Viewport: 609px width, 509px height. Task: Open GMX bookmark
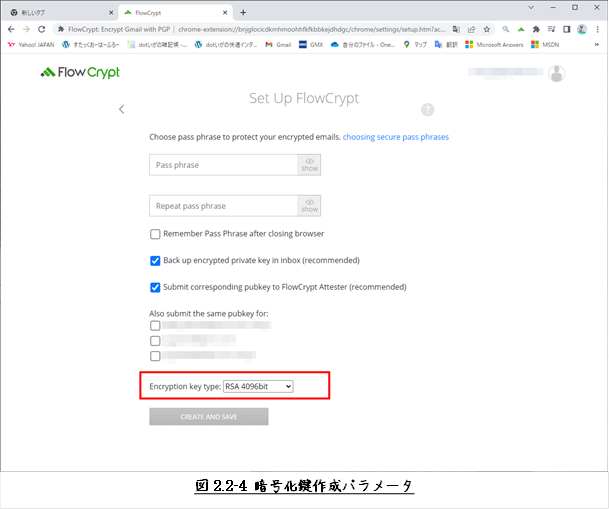[311, 45]
